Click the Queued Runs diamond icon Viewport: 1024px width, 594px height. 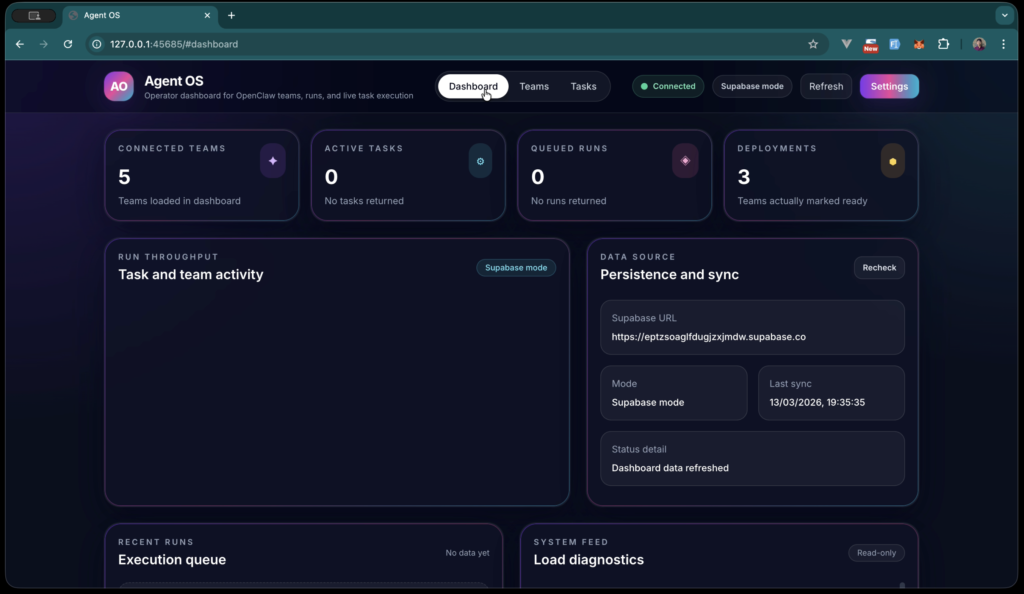[686, 161]
